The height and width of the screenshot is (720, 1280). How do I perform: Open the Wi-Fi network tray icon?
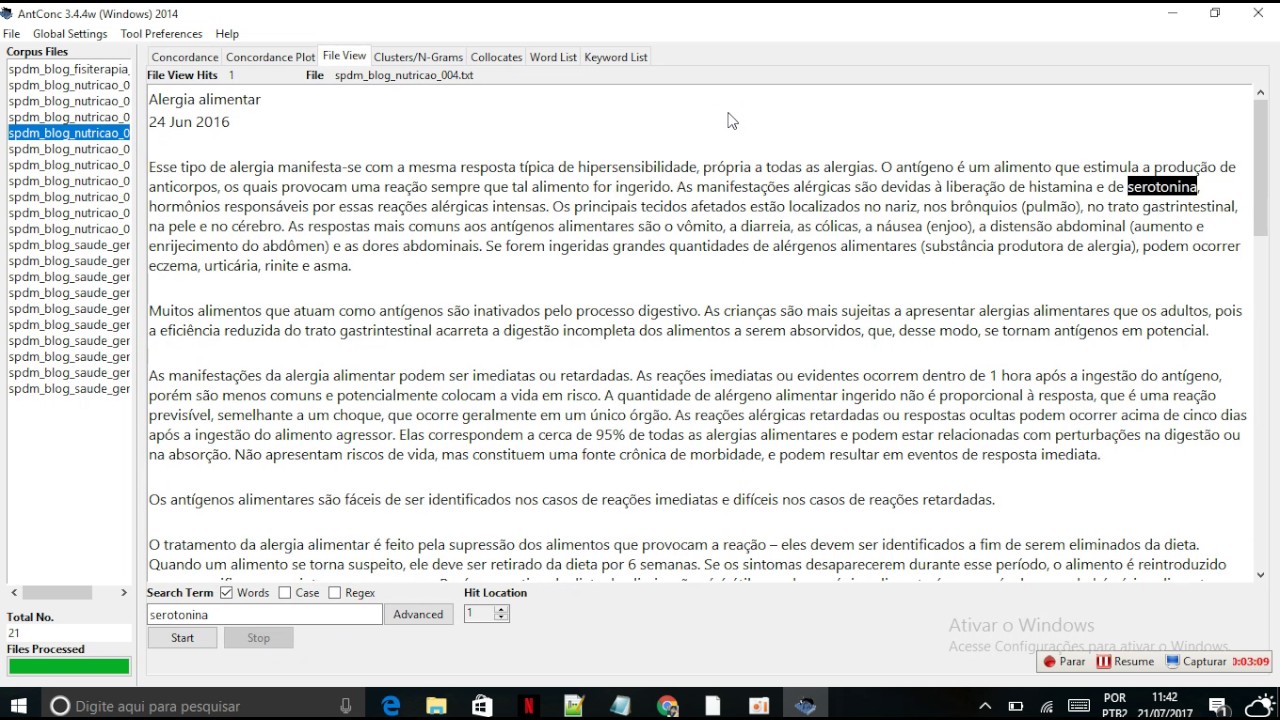(x=1047, y=706)
